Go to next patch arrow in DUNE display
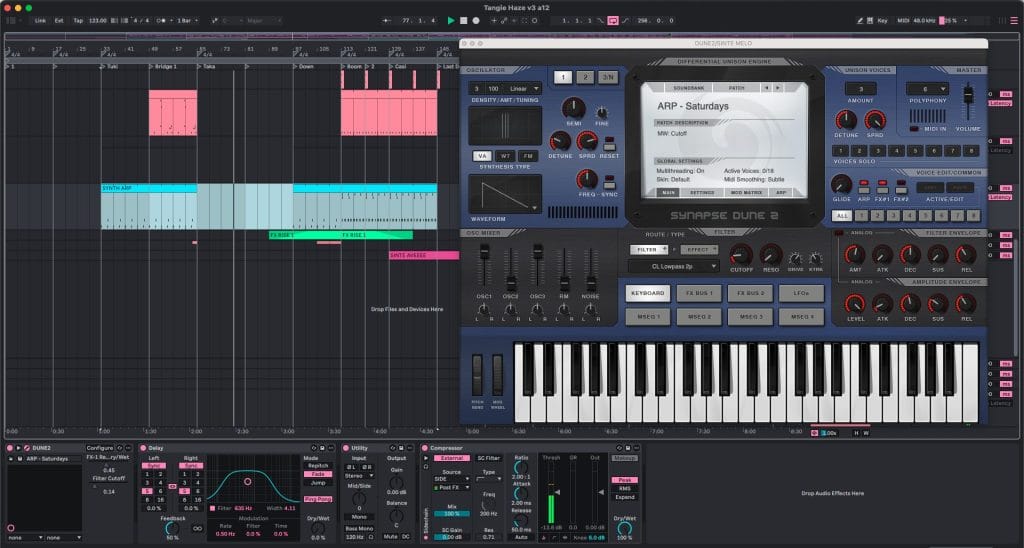 pos(777,88)
